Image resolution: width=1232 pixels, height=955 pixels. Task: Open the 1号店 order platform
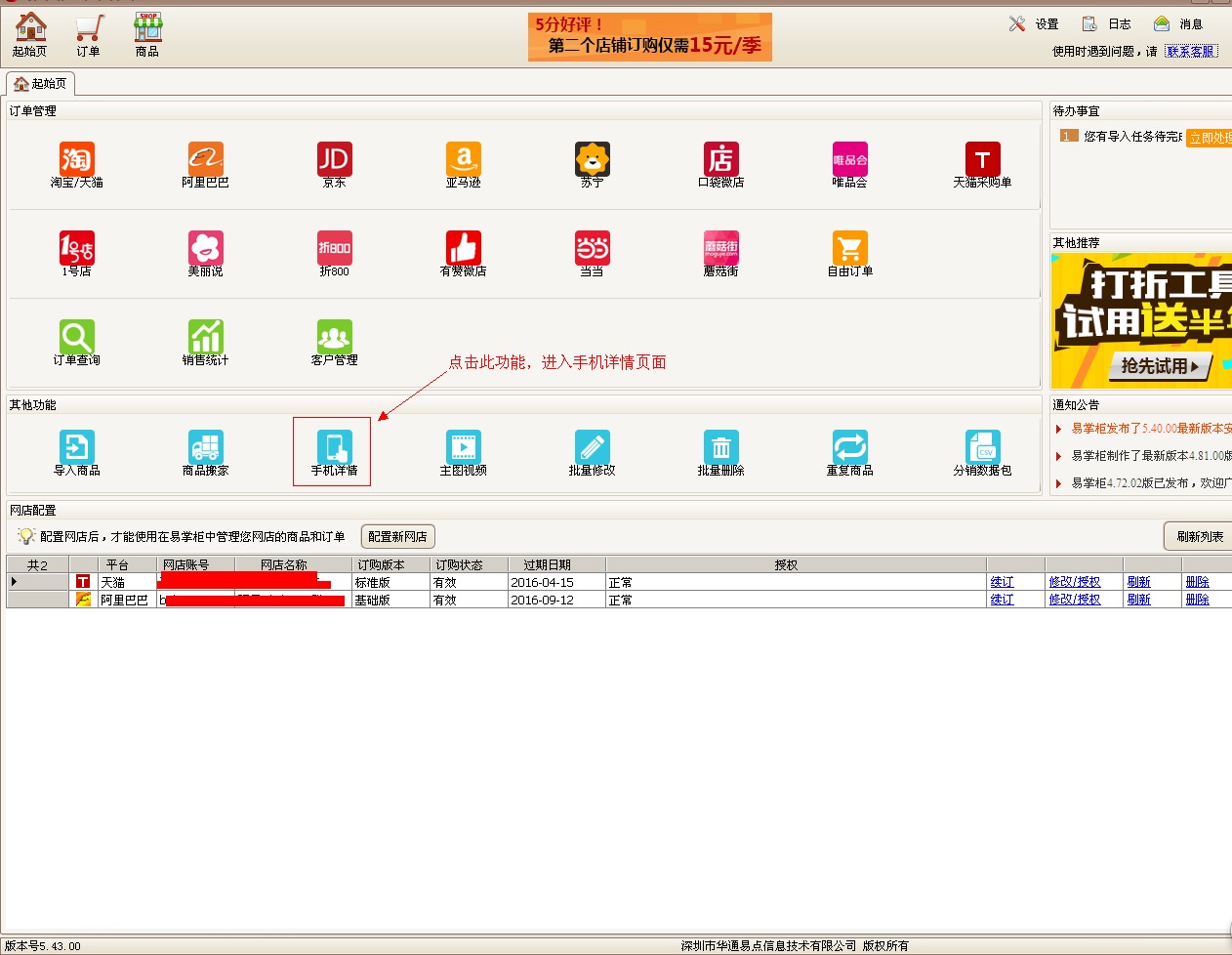(x=77, y=254)
